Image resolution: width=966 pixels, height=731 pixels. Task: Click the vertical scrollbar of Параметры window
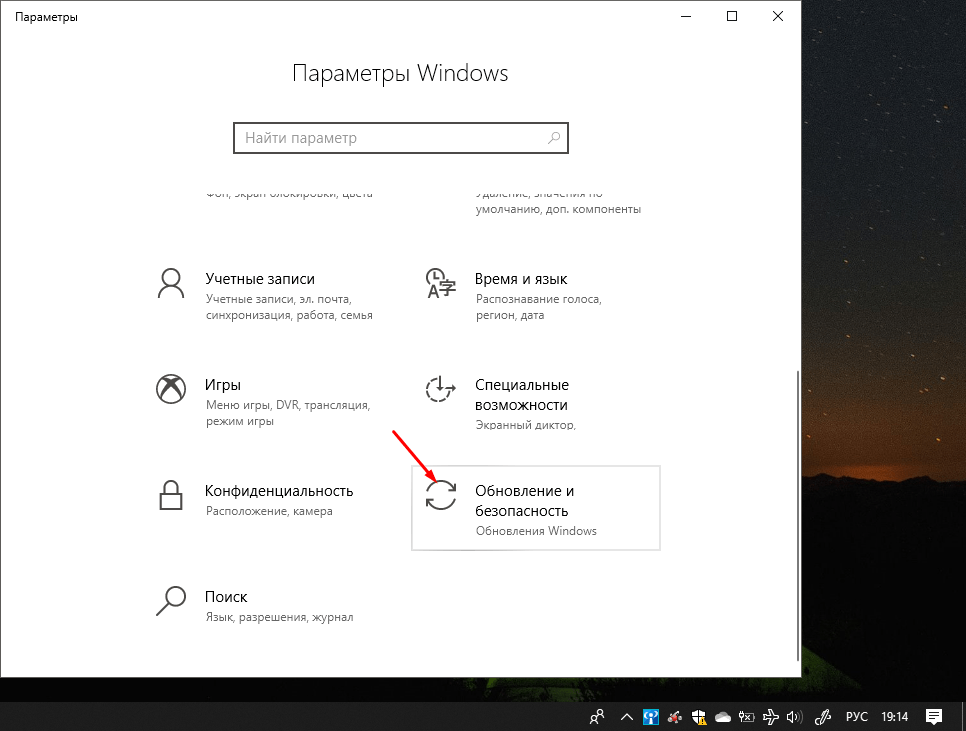pos(798,515)
